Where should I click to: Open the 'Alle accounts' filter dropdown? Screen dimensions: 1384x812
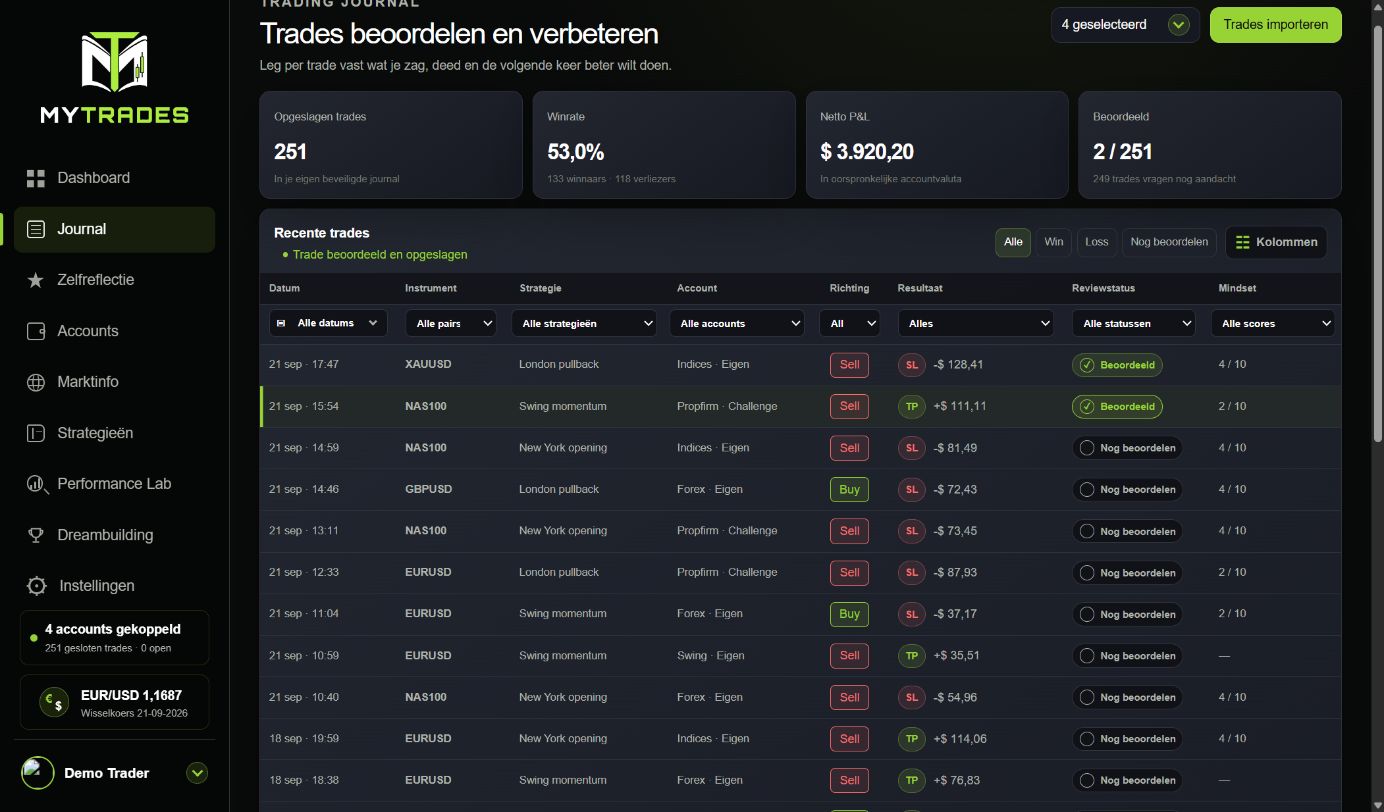click(736, 323)
